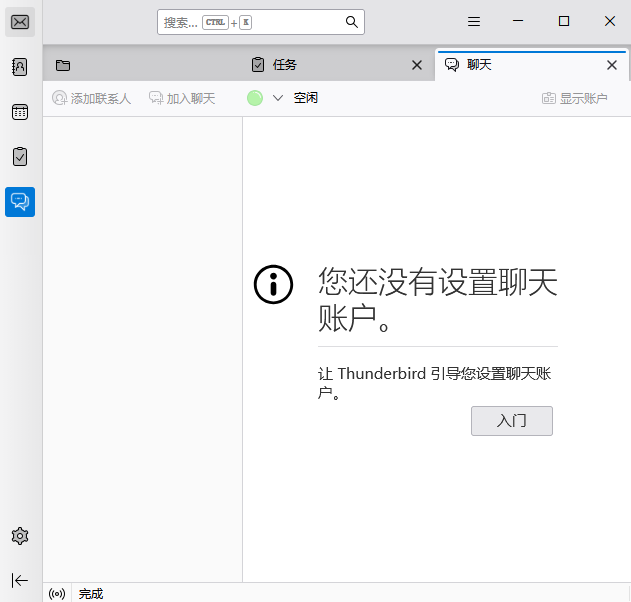Open the Tasks space in sidebar
Screen dimensions: 631x602
[20, 157]
